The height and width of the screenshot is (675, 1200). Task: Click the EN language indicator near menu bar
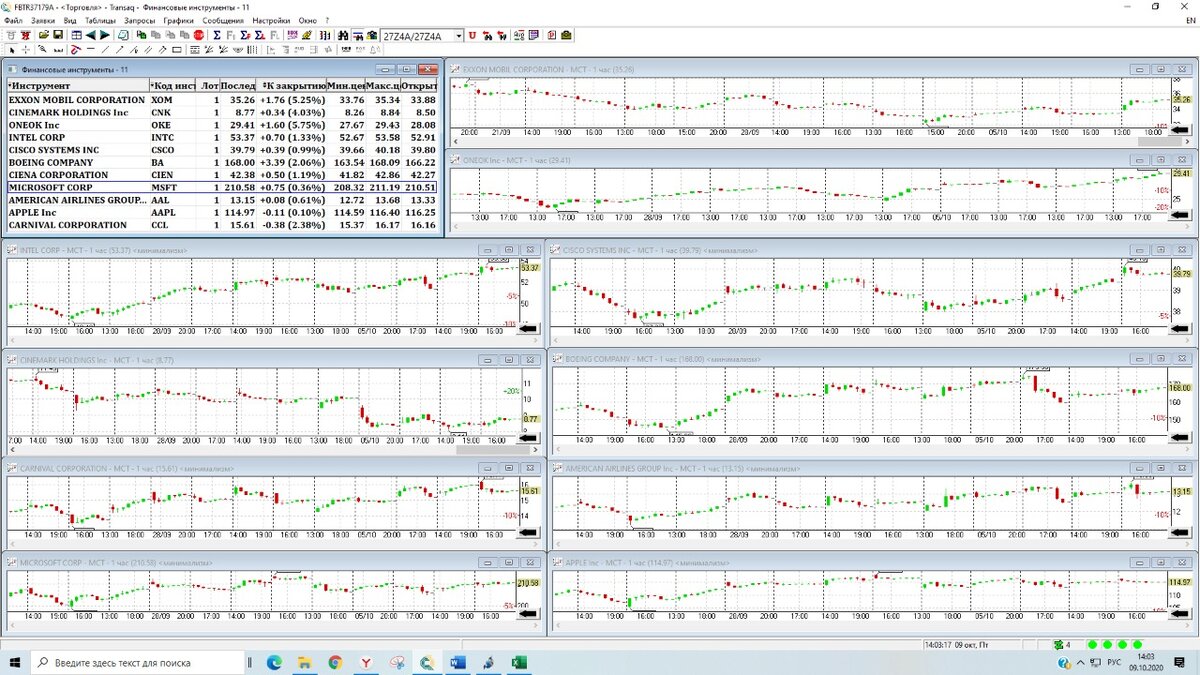[x=1189, y=20]
